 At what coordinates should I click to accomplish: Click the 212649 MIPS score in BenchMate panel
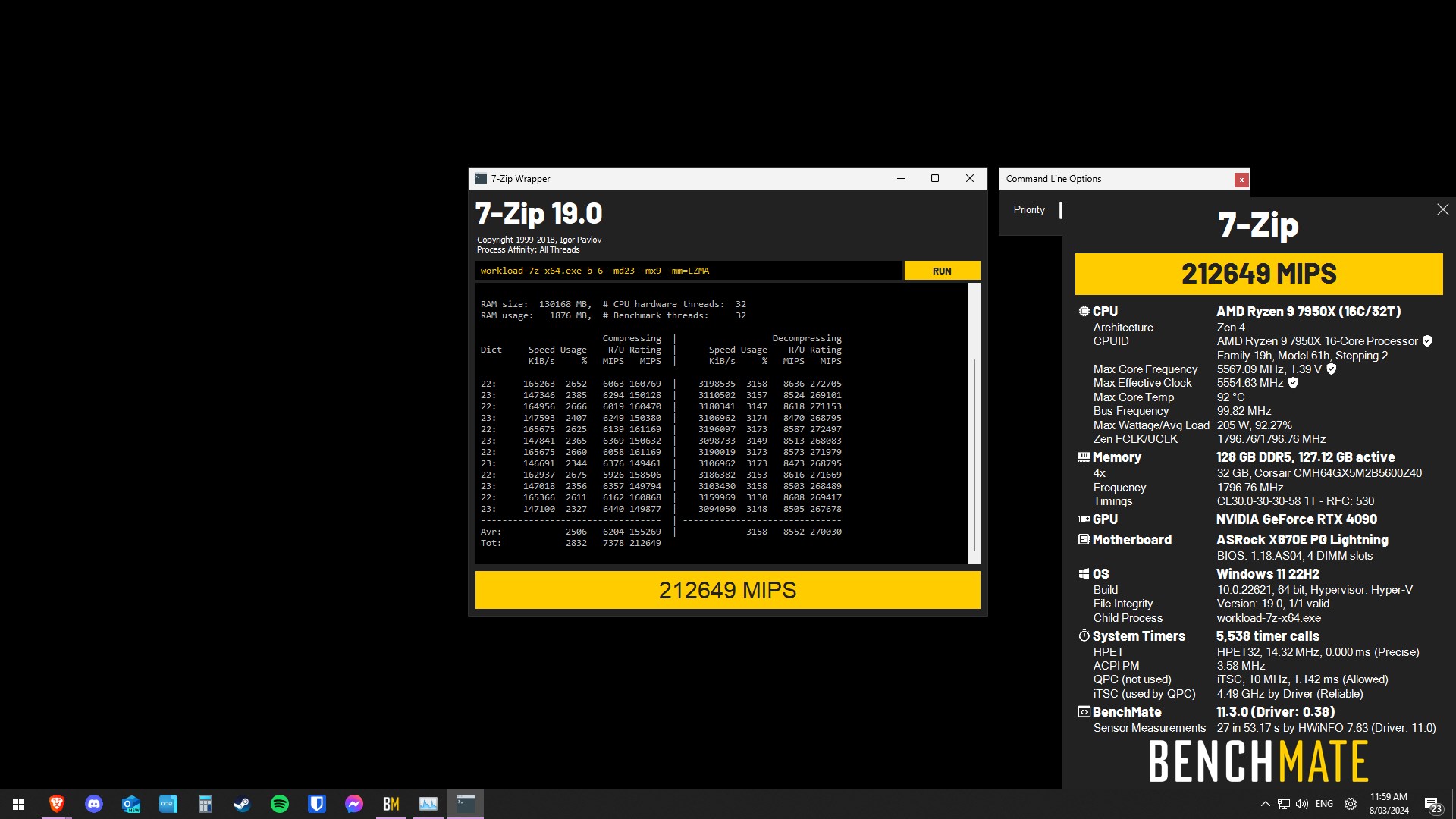(x=1259, y=274)
